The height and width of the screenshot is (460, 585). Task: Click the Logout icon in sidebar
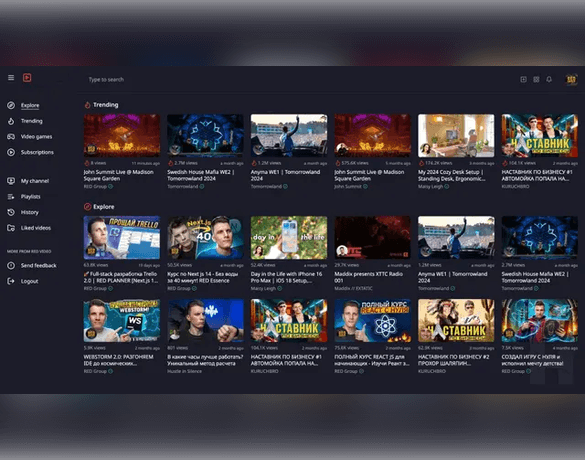[11, 281]
